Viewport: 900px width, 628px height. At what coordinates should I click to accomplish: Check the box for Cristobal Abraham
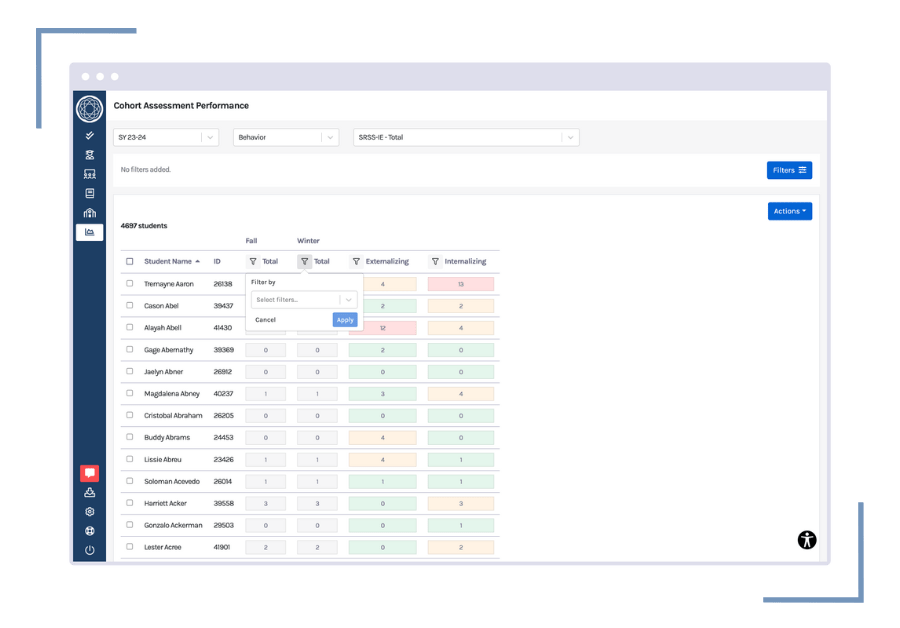point(130,415)
